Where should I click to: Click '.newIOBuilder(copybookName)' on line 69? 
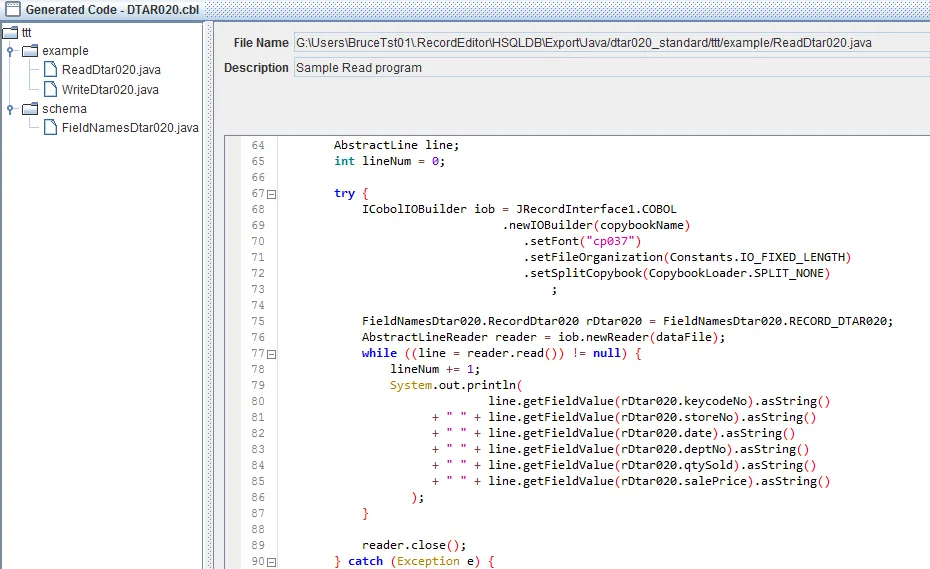tap(596, 225)
